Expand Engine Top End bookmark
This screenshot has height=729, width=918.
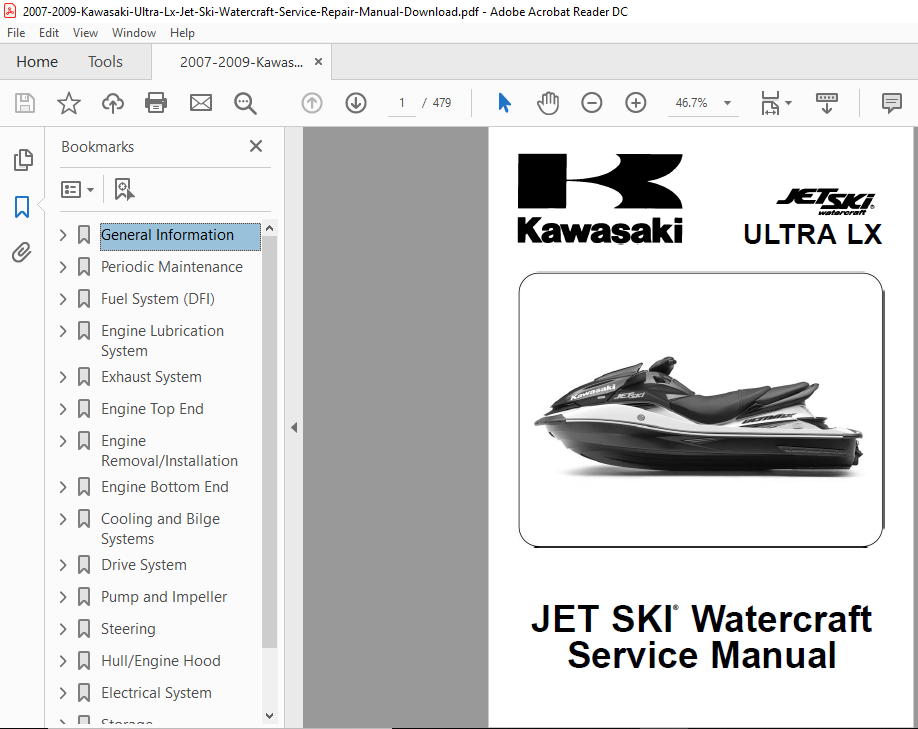[x=63, y=409]
